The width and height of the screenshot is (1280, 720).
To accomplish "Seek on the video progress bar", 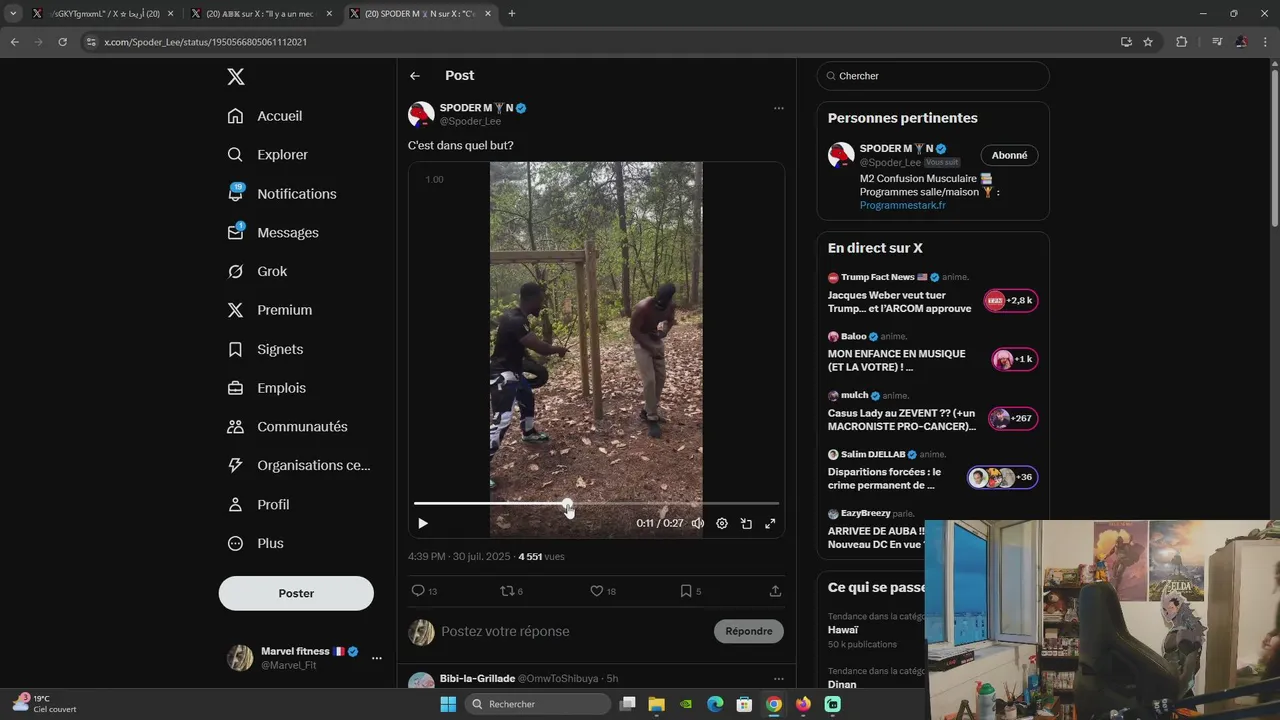I will (x=596, y=503).
